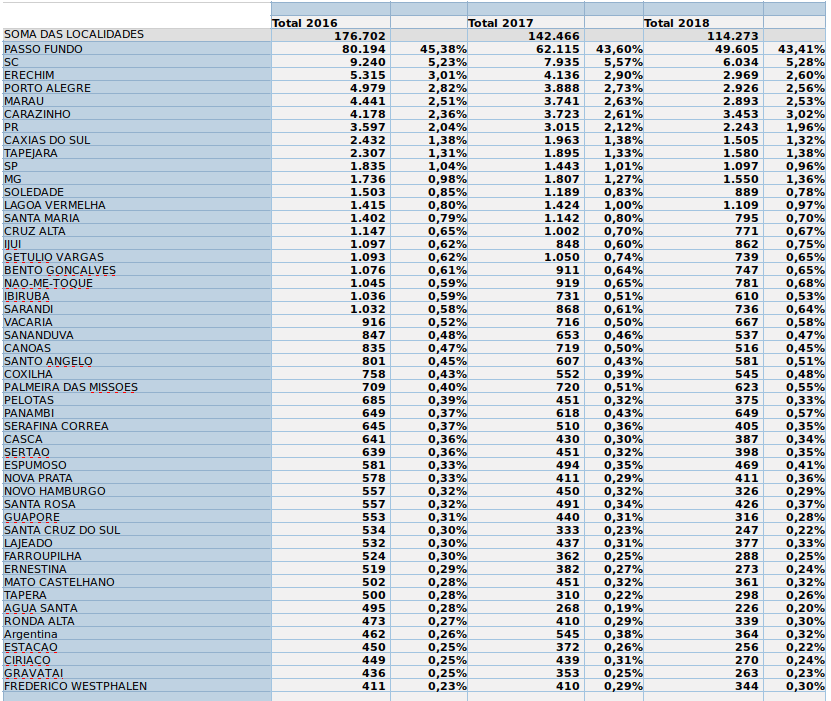Select the 'Argentina' row label
Viewport: 831px width, 701px height.
pos(31,634)
